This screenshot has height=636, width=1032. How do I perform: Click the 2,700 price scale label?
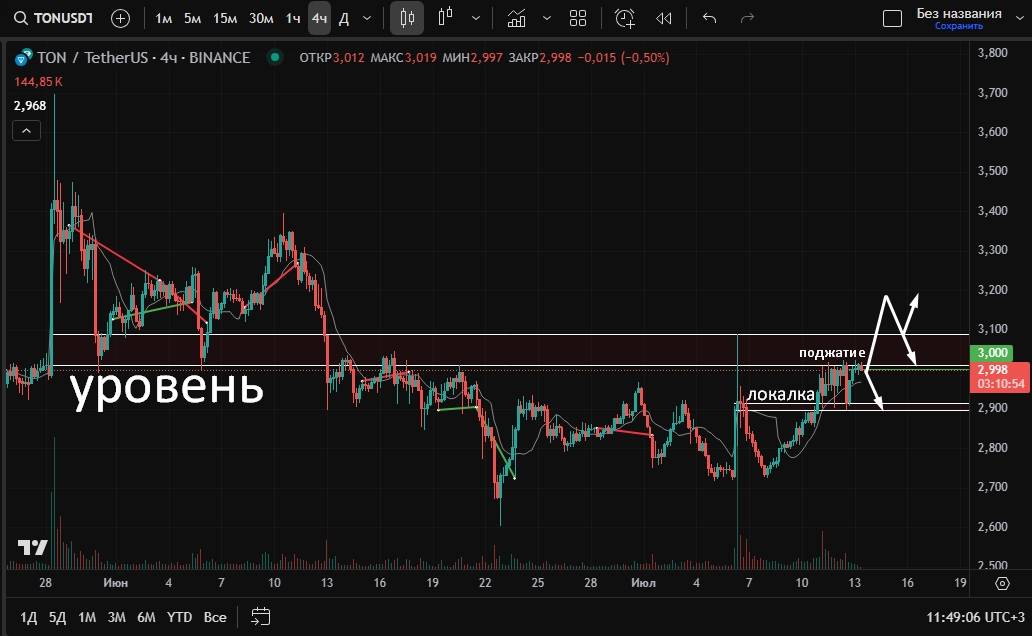click(x=993, y=487)
